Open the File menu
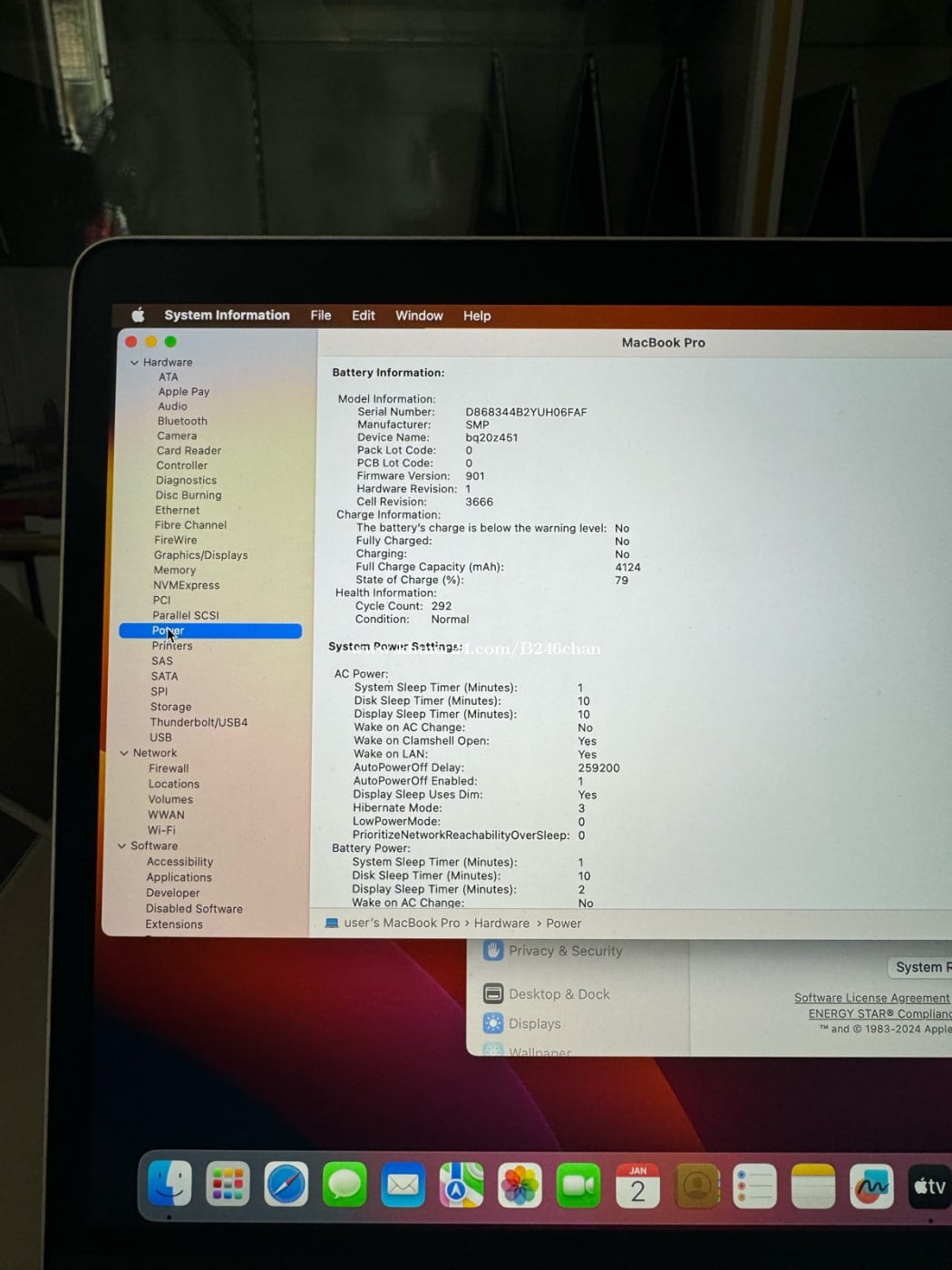Image resolution: width=952 pixels, height=1270 pixels. pyautogui.click(x=320, y=316)
